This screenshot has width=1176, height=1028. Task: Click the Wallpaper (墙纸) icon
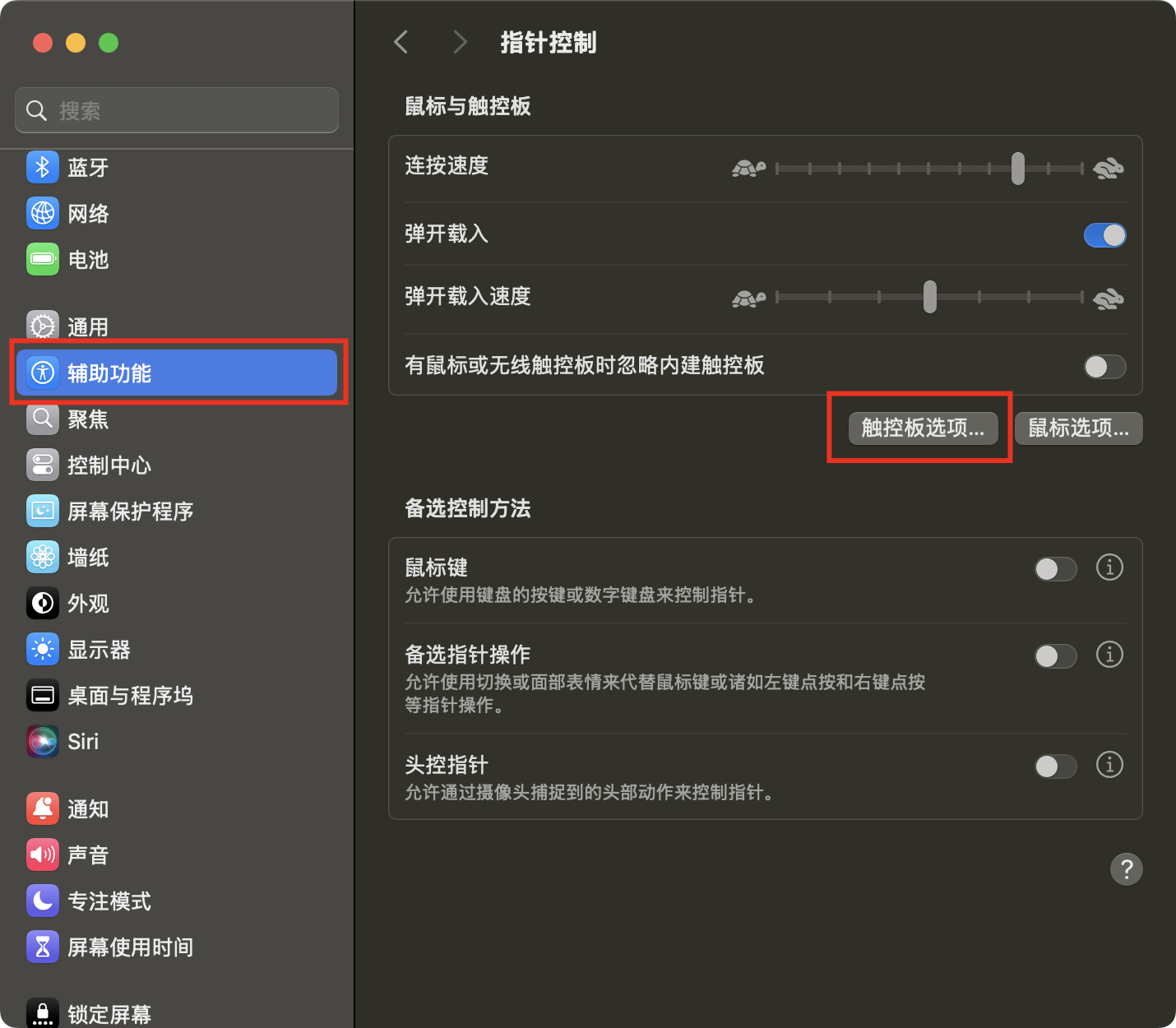click(x=43, y=558)
